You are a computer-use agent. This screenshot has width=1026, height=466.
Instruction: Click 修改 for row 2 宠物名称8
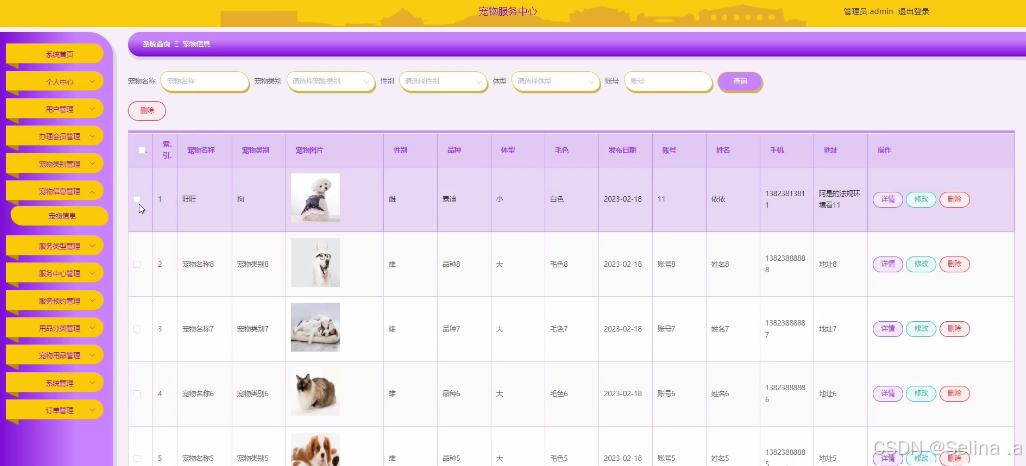pyautogui.click(x=921, y=264)
